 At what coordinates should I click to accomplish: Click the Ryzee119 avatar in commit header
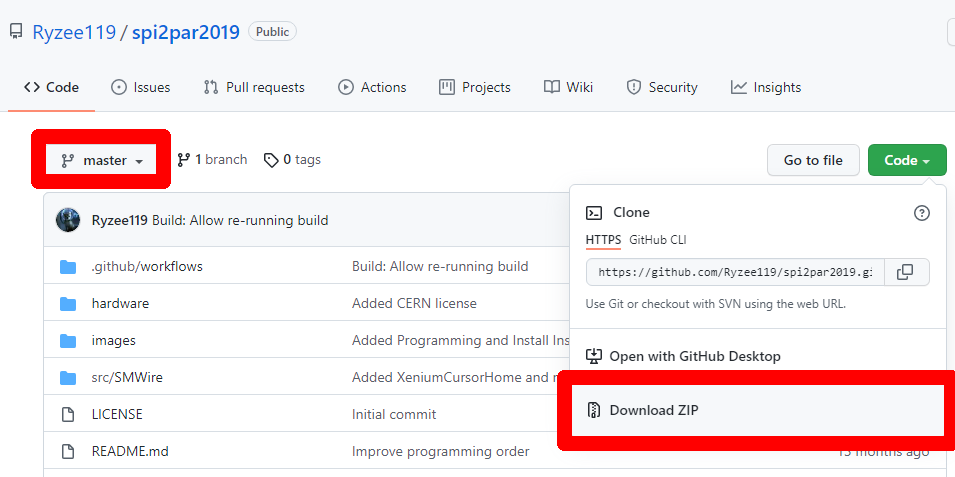click(68, 220)
